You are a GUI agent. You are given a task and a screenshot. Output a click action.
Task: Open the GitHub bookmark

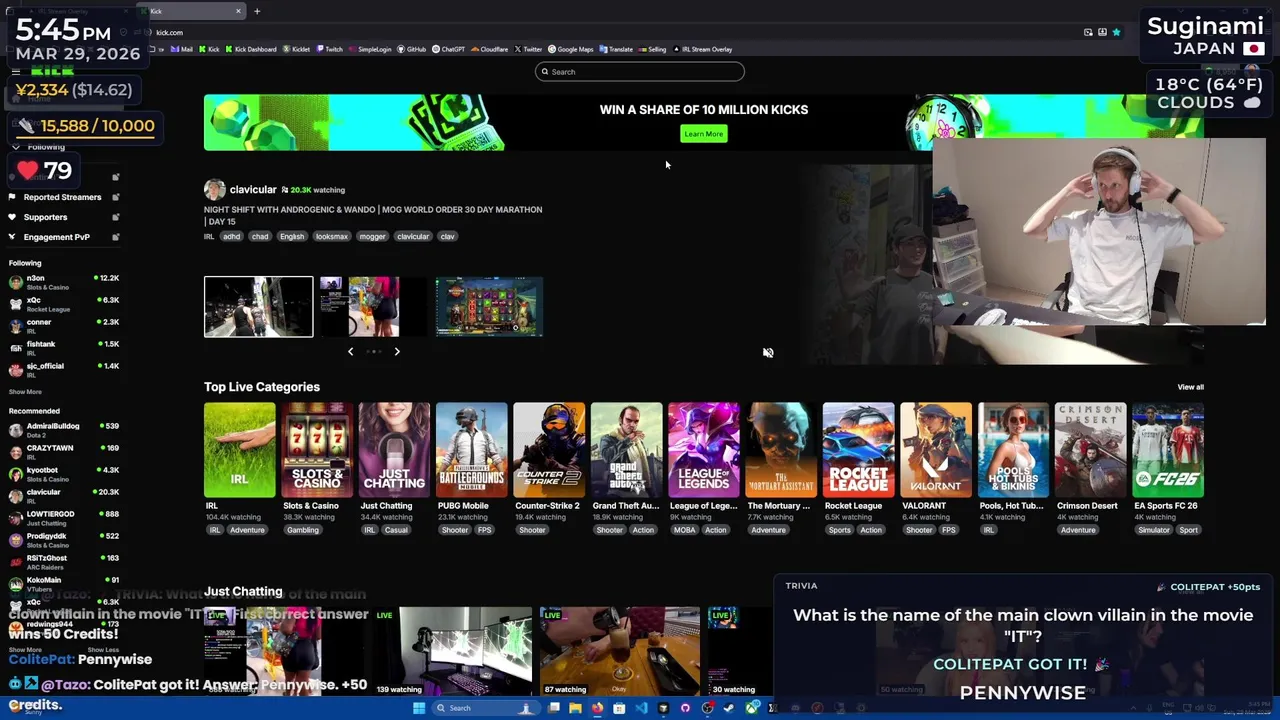(x=412, y=49)
